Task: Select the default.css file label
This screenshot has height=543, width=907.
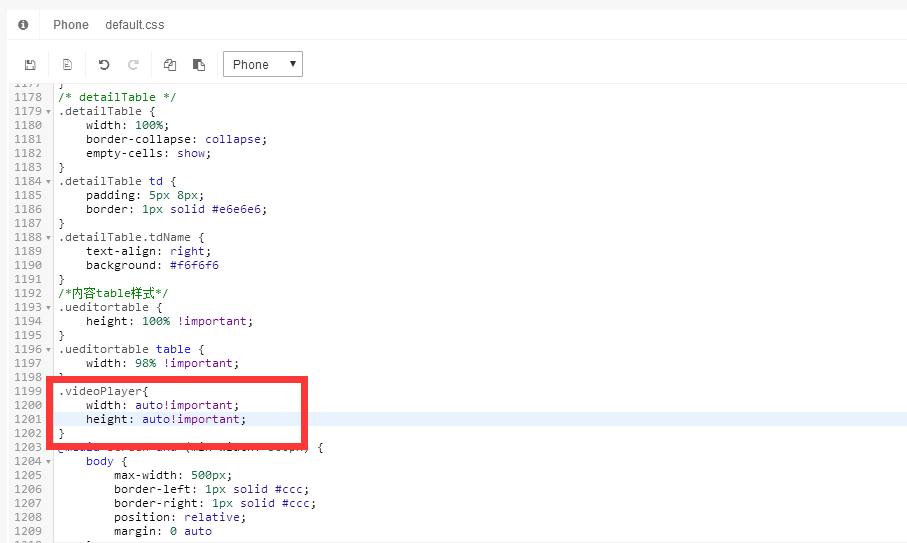Action: (x=135, y=24)
